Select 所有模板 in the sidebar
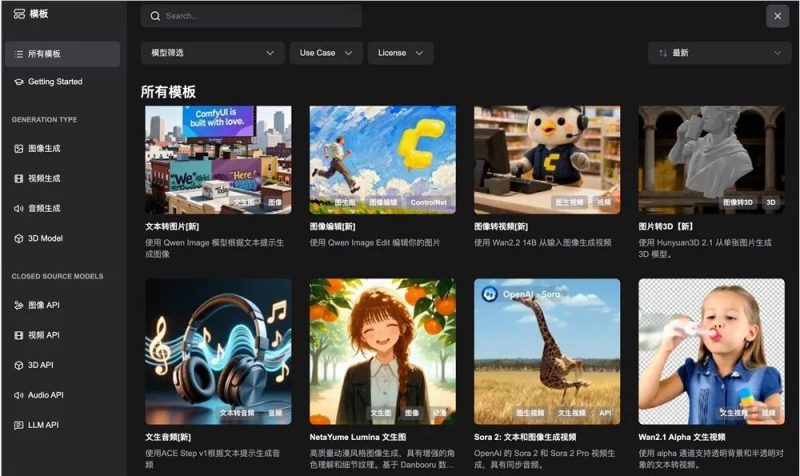The height and width of the screenshot is (476, 800). 63,54
